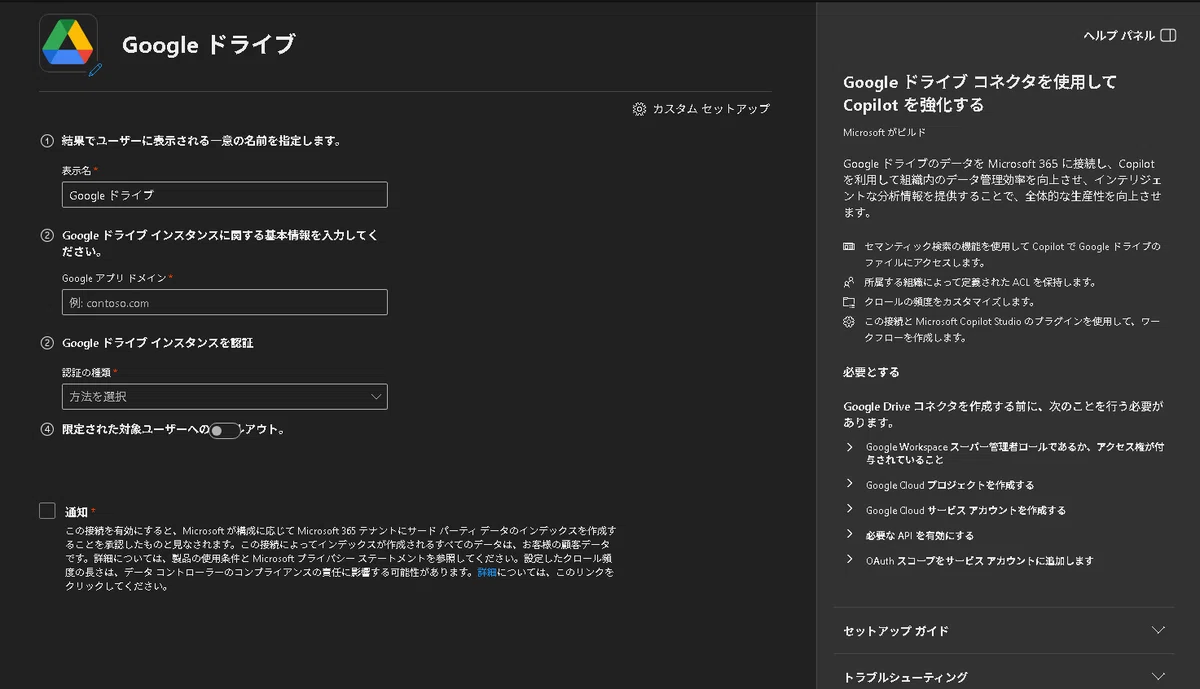Click the ヘルプ パネル panel toggle icon
This screenshot has height=689, width=1200.
[1167, 36]
